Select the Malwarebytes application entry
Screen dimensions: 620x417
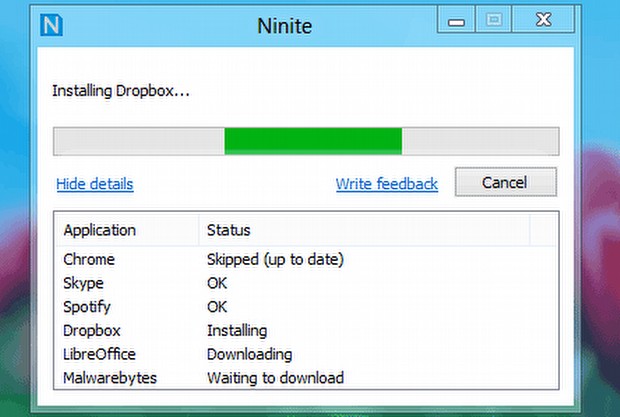tap(110, 378)
